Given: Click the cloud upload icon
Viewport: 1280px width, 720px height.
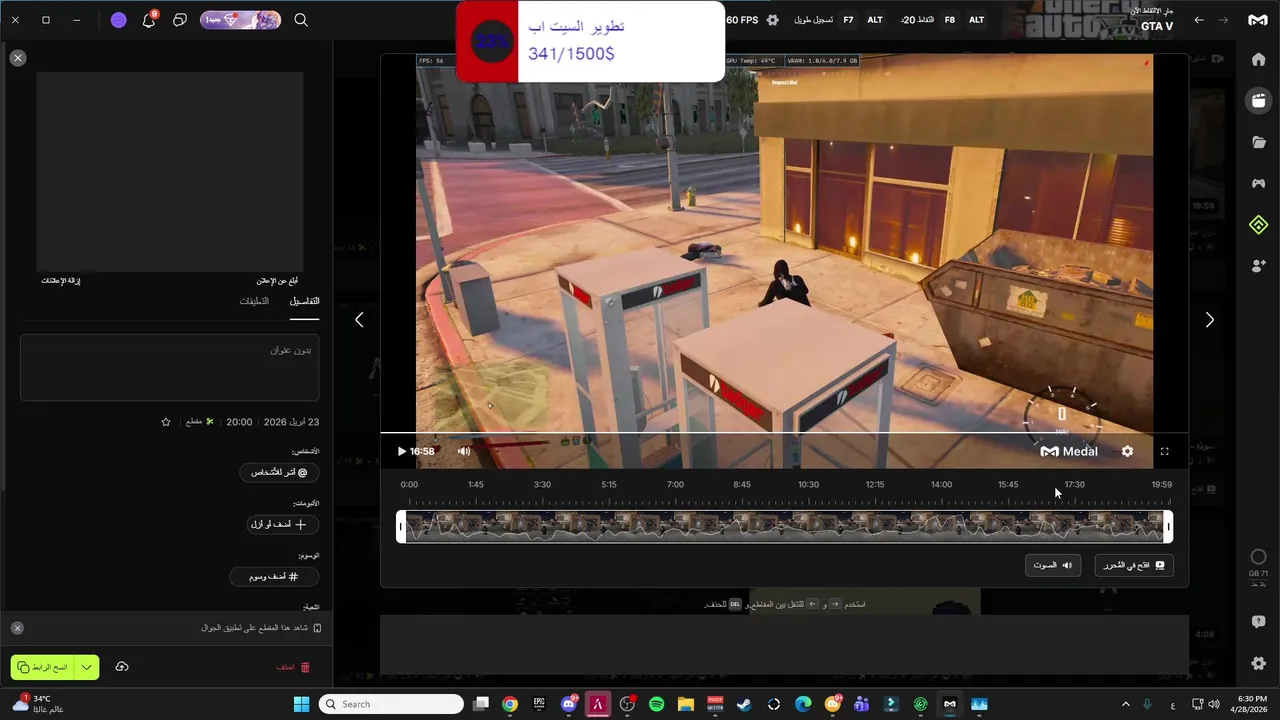Looking at the screenshot, I should tap(122, 667).
